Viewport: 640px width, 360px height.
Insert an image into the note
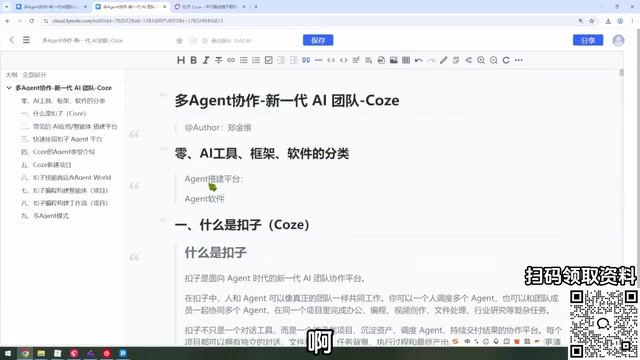pos(393,60)
